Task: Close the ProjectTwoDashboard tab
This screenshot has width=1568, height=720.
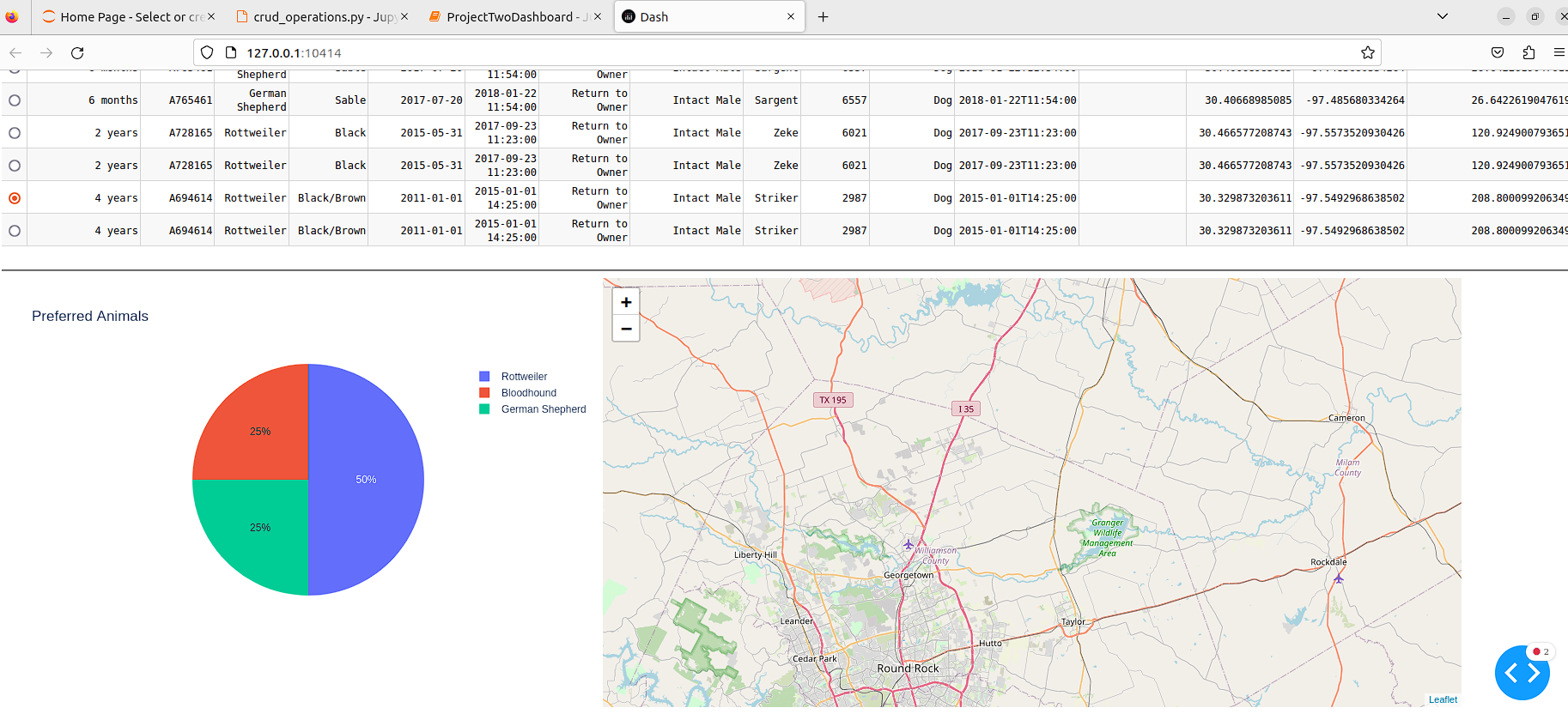Action: [x=598, y=16]
